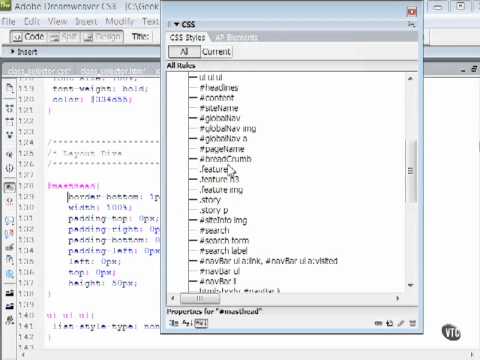Viewport: 480px width, 360px height.
Task: Open the Modify menu
Action: pos(119,22)
